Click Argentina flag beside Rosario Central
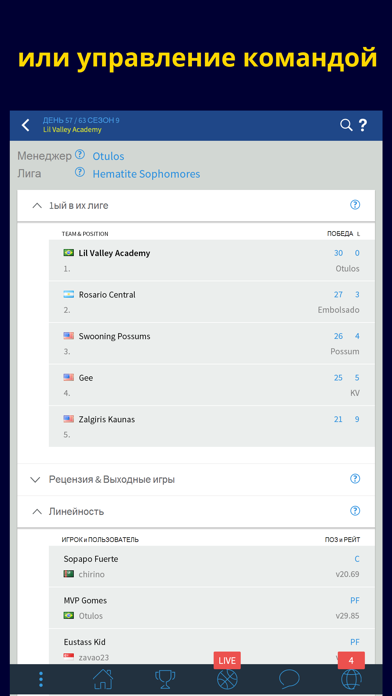Screen dimensions: 392x696 68,294
